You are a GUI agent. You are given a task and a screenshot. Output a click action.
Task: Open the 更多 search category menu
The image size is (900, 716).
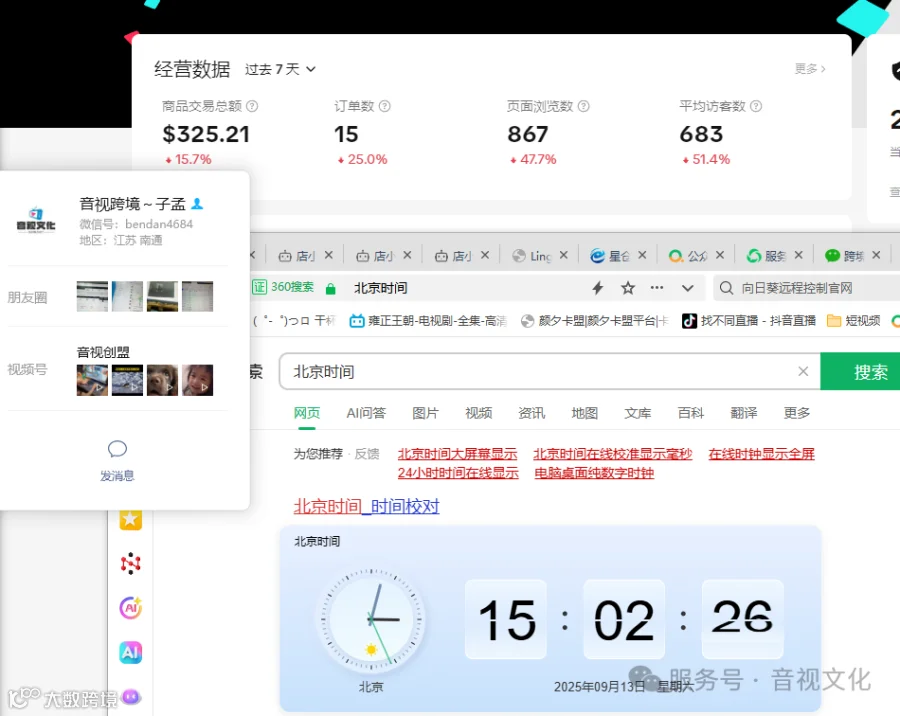pyautogui.click(x=797, y=413)
